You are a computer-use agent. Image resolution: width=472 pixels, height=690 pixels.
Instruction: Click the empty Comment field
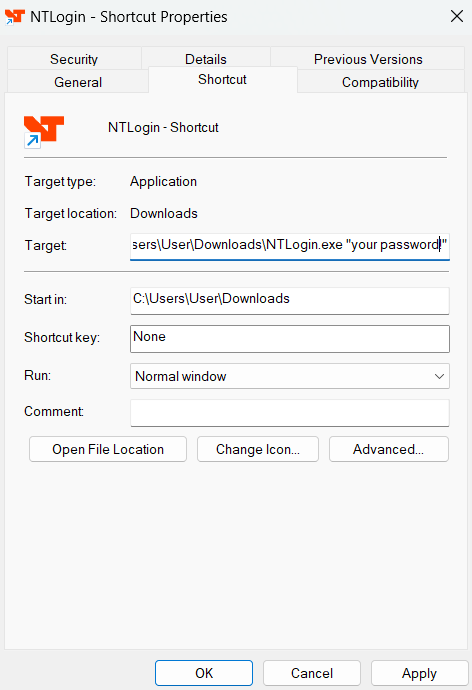289,413
